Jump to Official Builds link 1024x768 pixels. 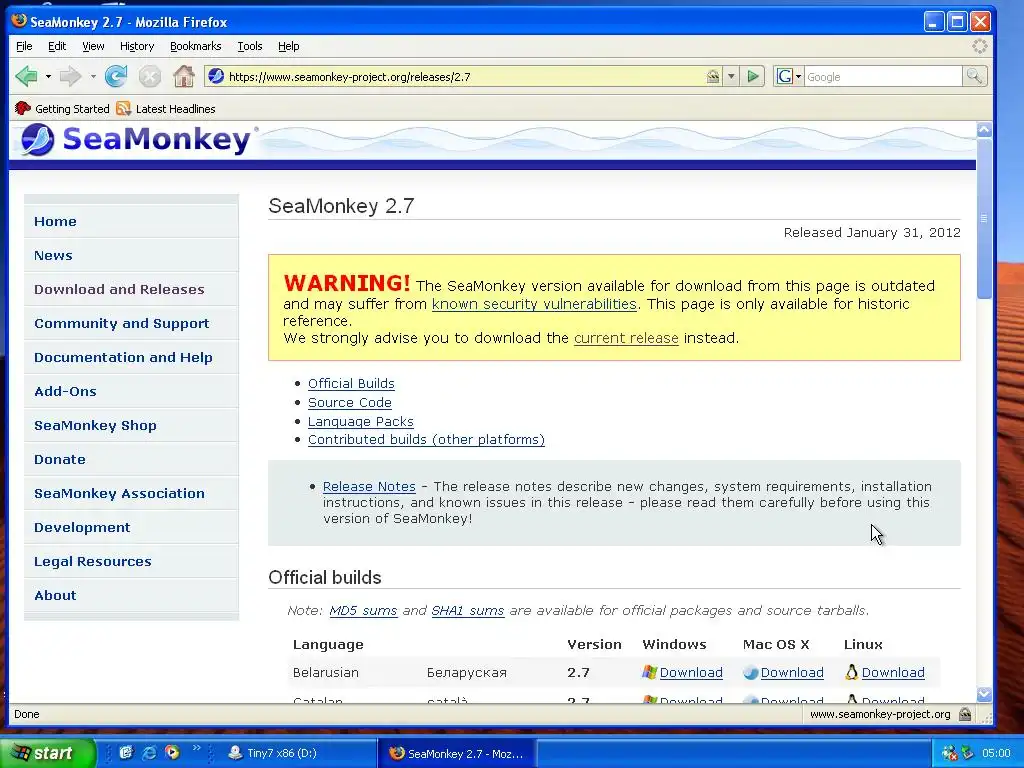pos(351,383)
